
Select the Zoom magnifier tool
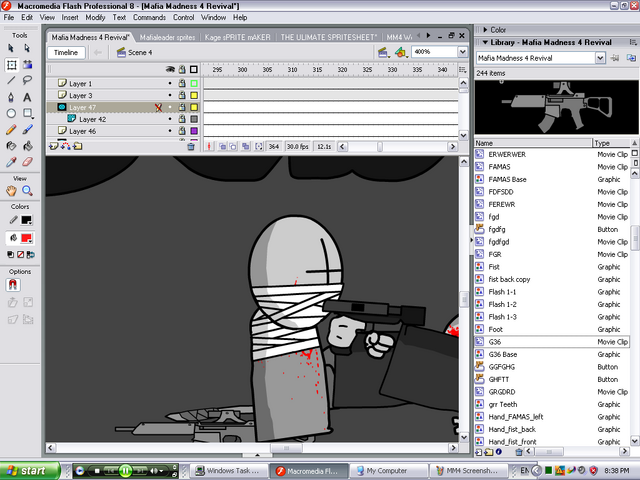(x=27, y=191)
